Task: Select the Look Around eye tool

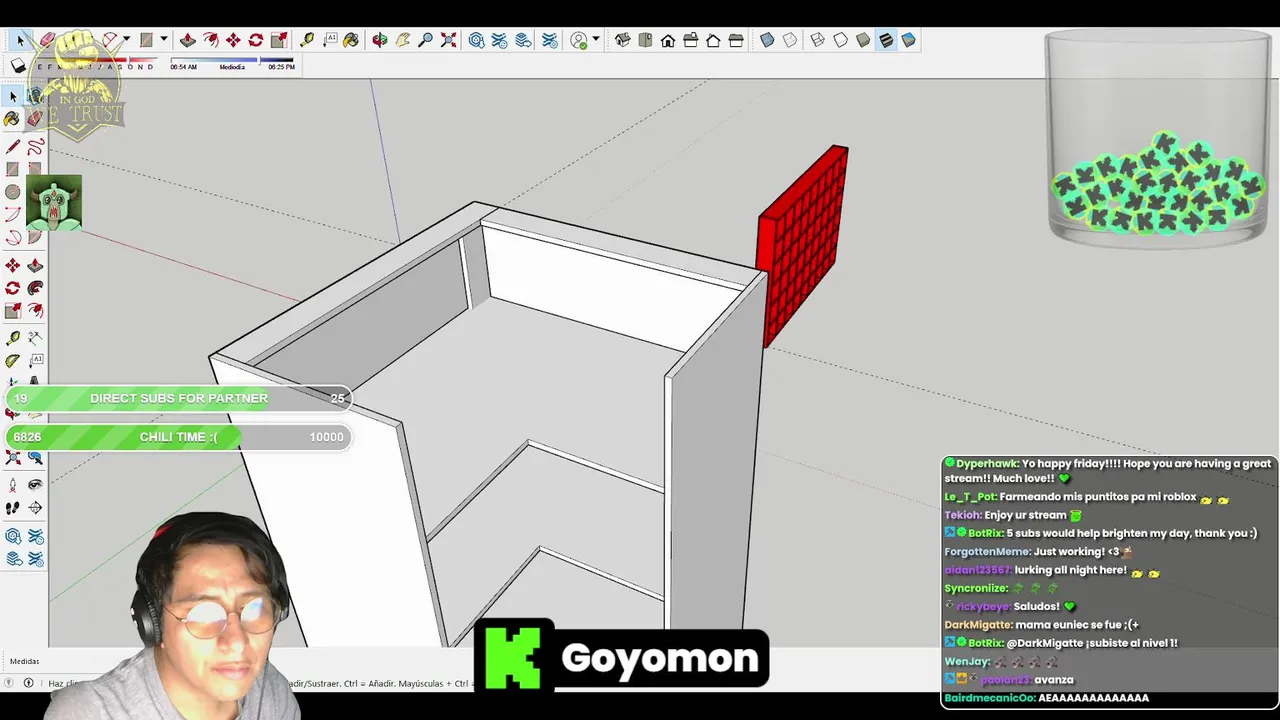Action: [35, 485]
